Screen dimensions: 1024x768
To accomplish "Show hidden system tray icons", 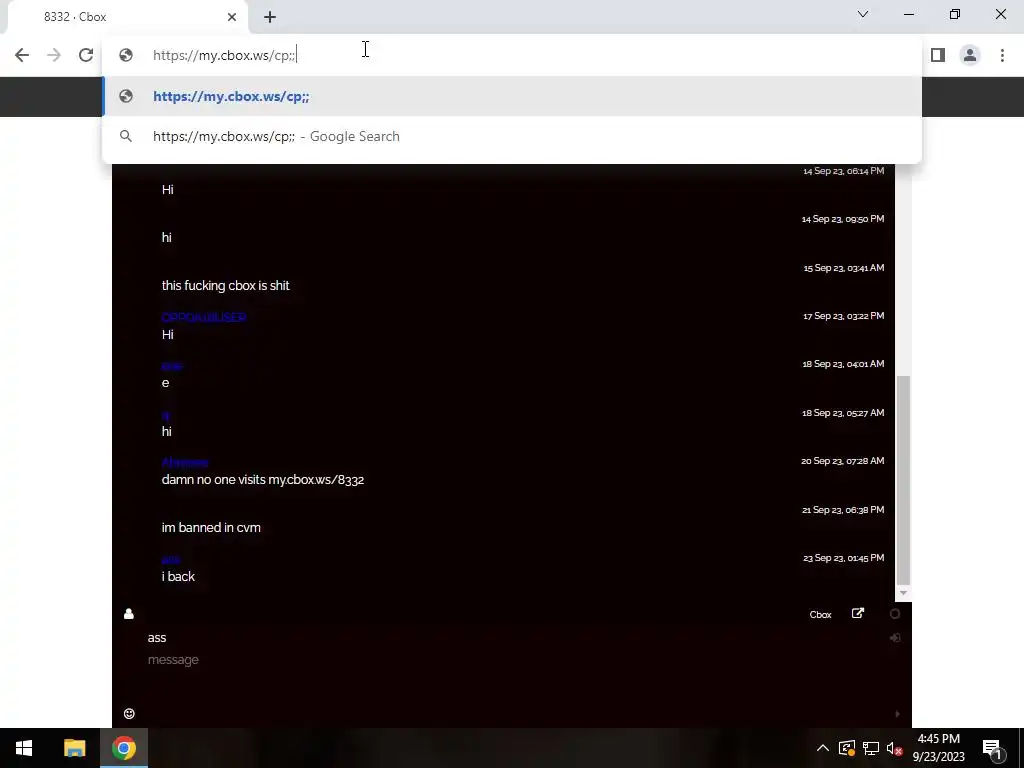I will click(823, 748).
